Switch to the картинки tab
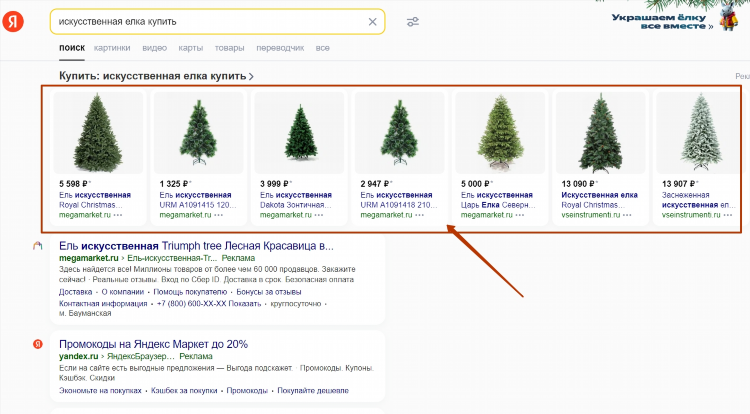Screen dimensions: 750x414 (112, 48)
